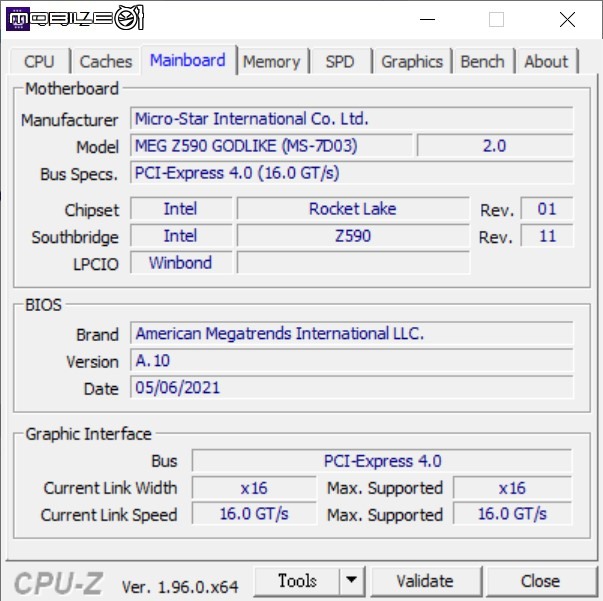This screenshot has width=603, height=601.
Task: Click the empty LPCIO model field
Action: tap(353, 263)
